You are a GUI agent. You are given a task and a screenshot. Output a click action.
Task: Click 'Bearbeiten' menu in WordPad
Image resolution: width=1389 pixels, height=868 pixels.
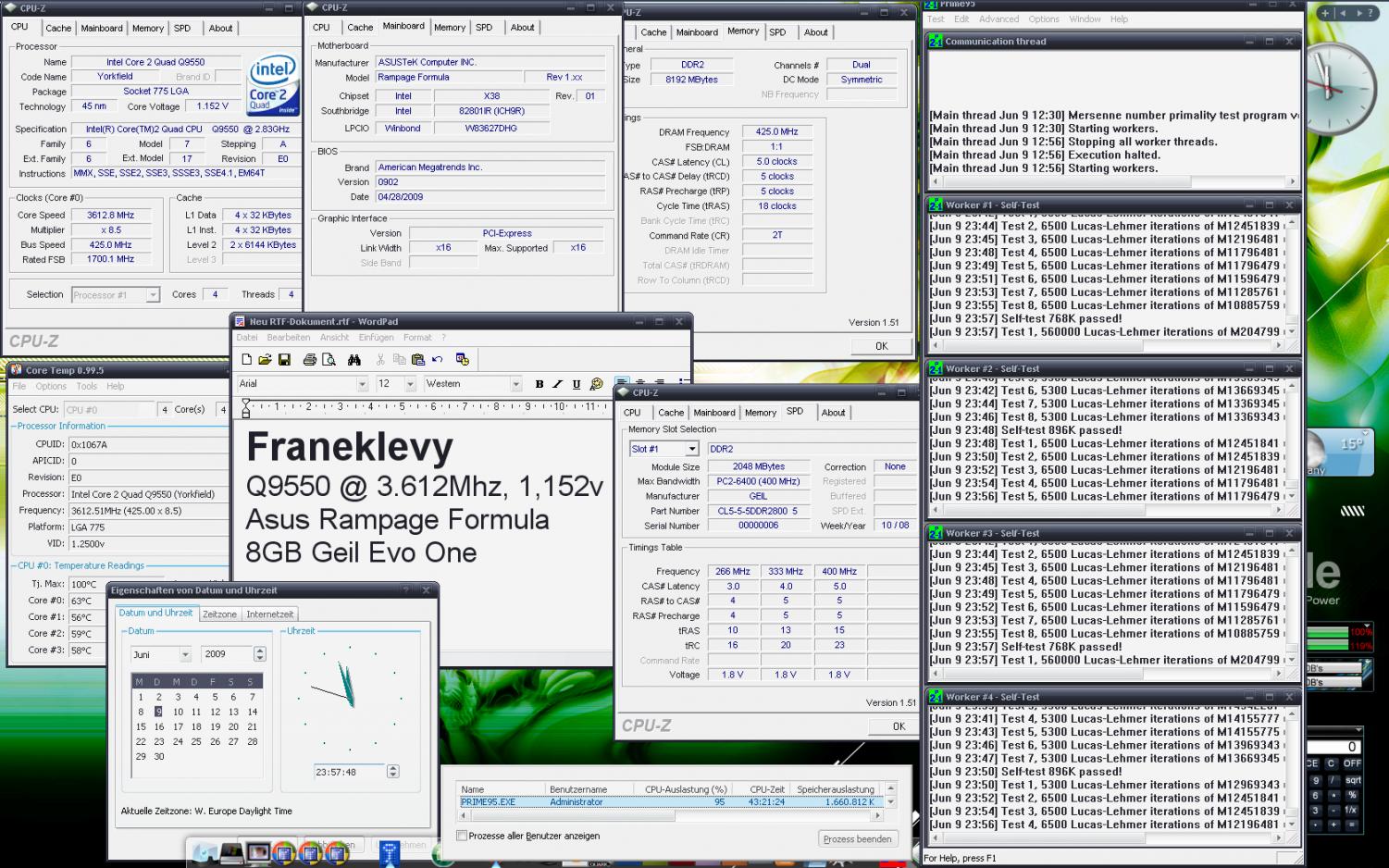tap(289, 337)
